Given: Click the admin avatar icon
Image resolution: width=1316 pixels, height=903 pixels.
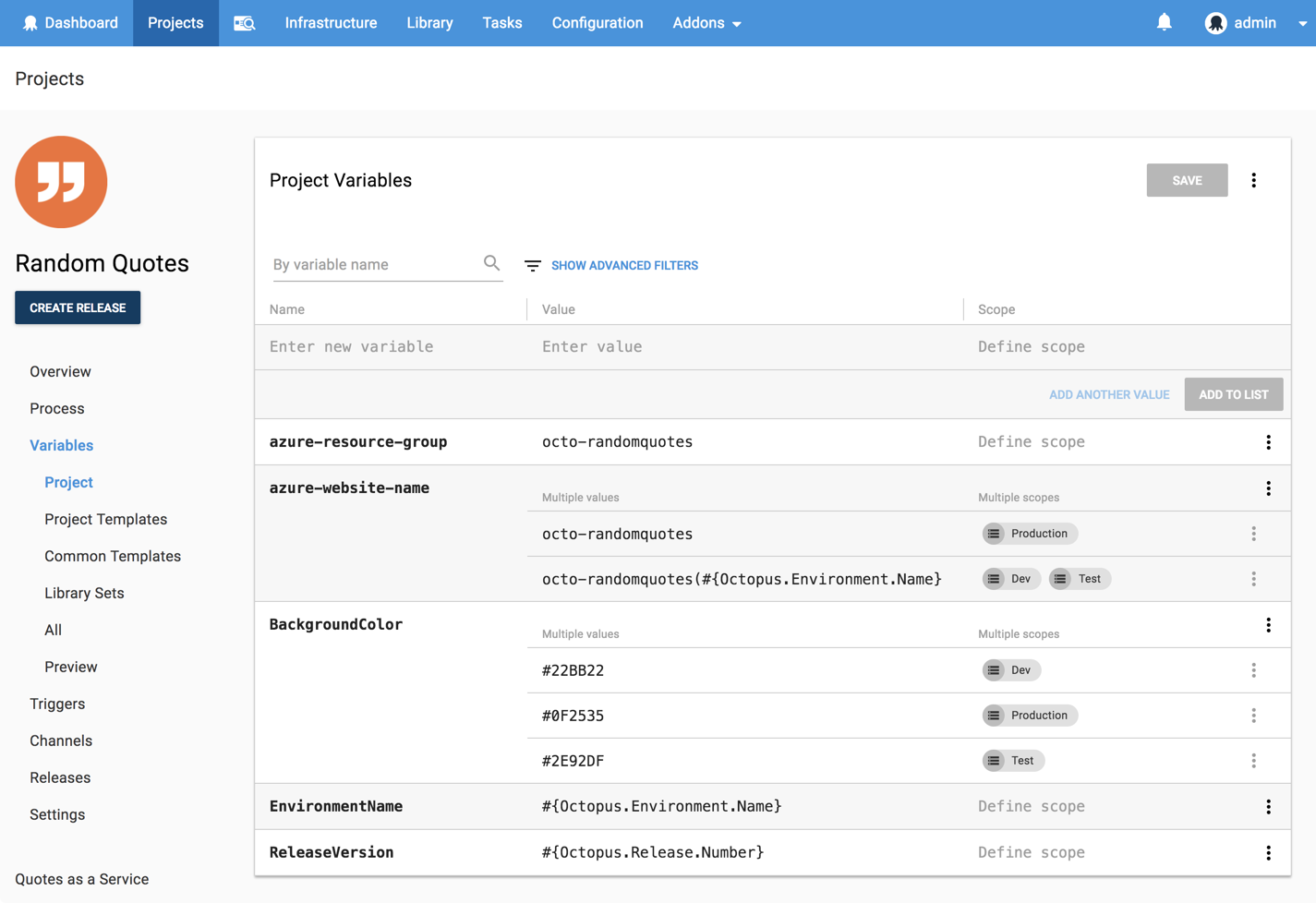Looking at the screenshot, I should (x=1216, y=22).
